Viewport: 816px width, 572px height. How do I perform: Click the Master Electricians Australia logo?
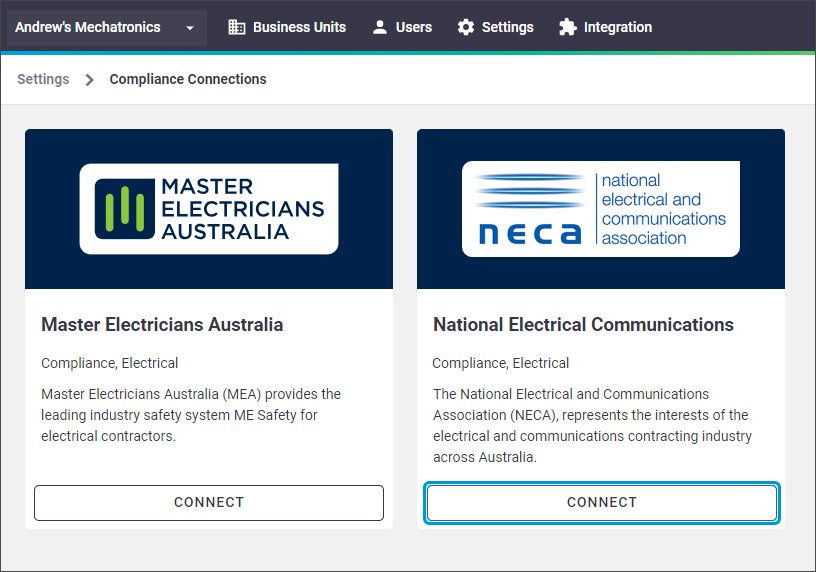(209, 209)
